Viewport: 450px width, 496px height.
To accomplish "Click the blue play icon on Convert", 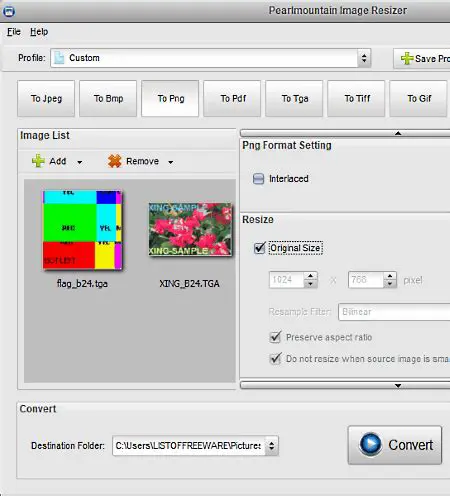I will coord(370,444).
